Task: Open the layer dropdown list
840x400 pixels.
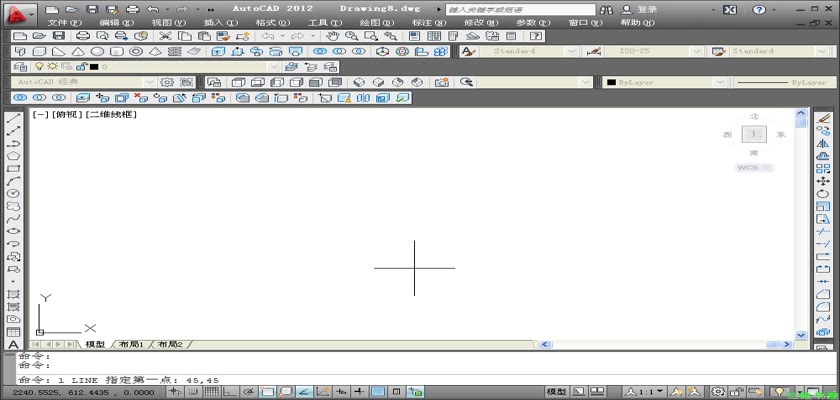Action: [x=274, y=67]
